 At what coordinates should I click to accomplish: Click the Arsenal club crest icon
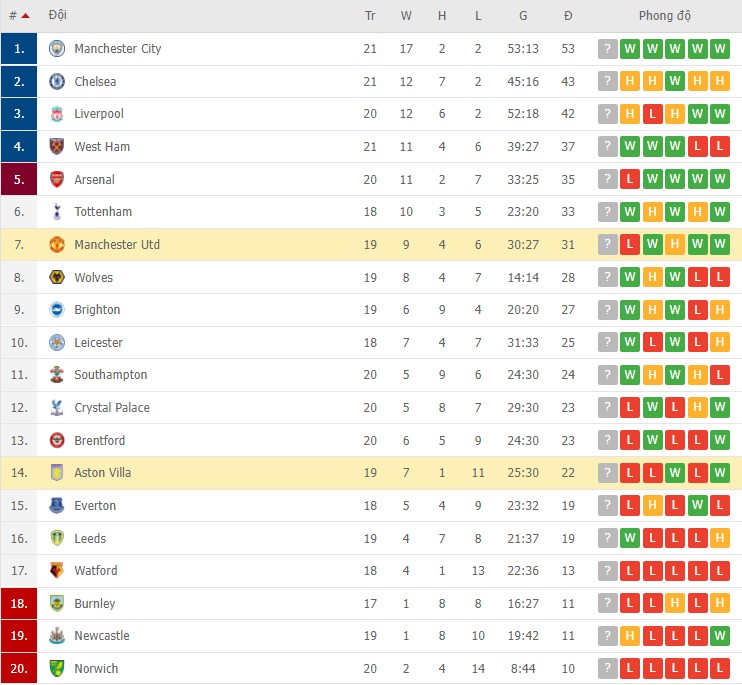pos(57,180)
